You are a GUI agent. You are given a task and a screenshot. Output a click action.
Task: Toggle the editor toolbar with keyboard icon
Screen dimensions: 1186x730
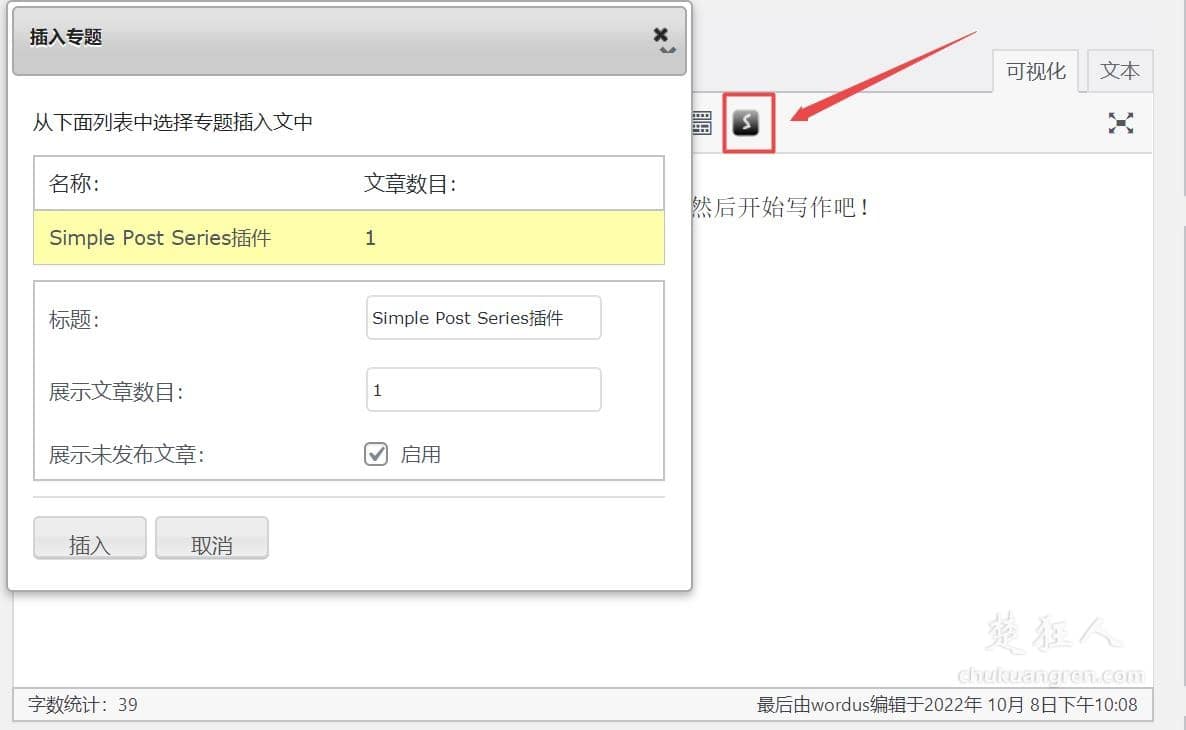tap(703, 123)
